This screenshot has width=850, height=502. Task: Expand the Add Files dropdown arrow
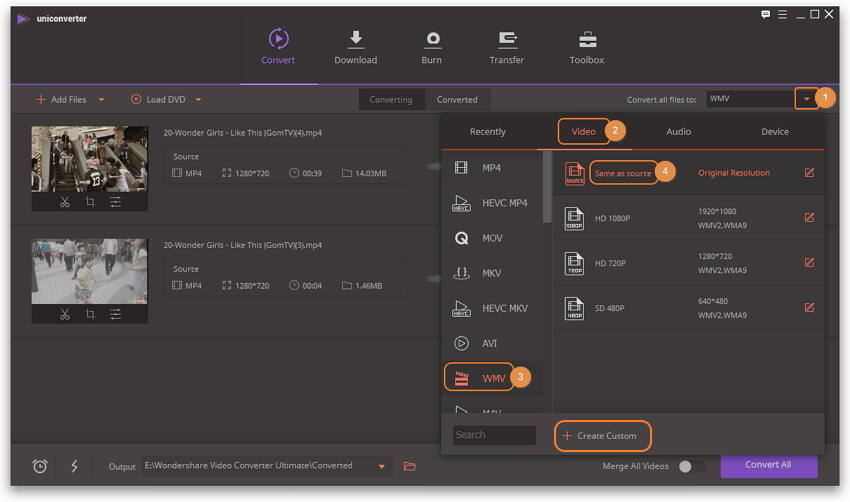101,100
